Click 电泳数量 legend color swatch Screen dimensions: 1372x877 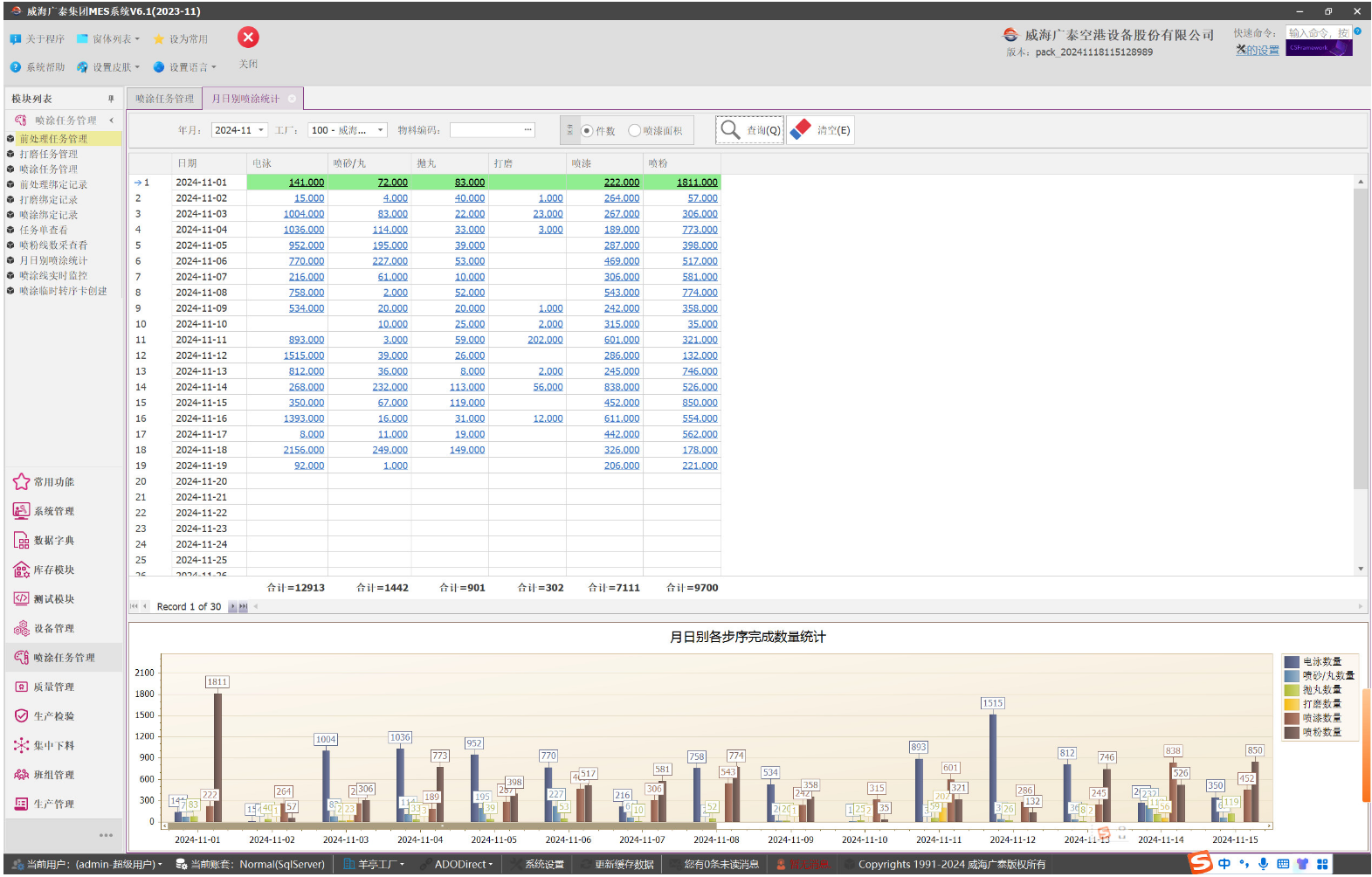(1292, 662)
